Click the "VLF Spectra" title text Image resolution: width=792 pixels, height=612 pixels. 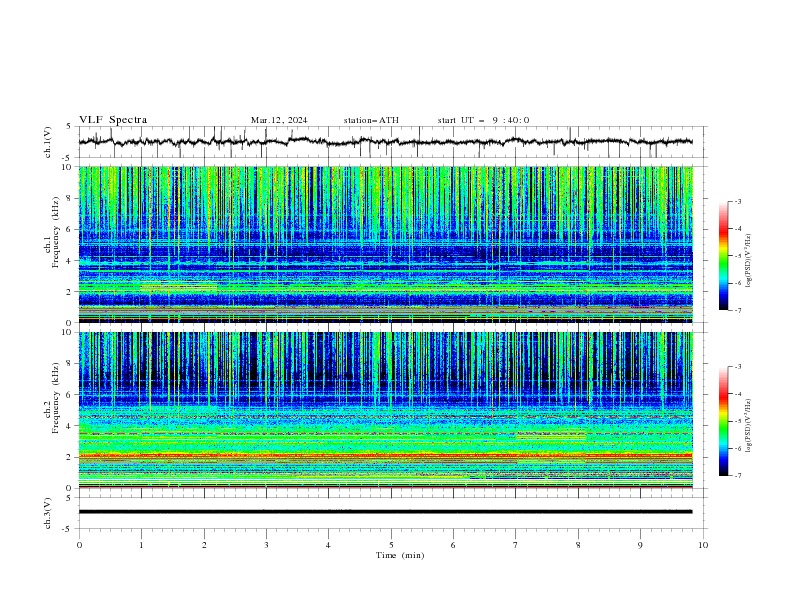coord(113,120)
